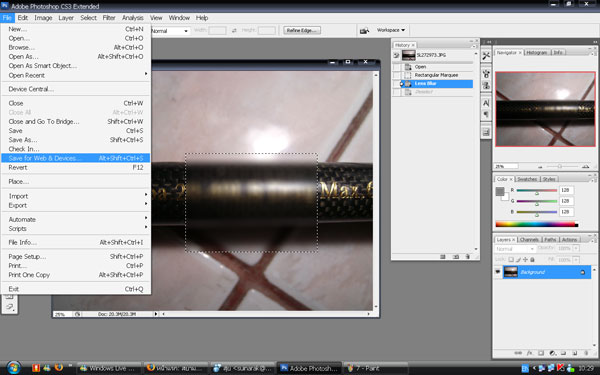Image resolution: width=600 pixels, height=375 pixels.
Task: Click the Navigator zoom percentage field
Action: coord(506,166)
